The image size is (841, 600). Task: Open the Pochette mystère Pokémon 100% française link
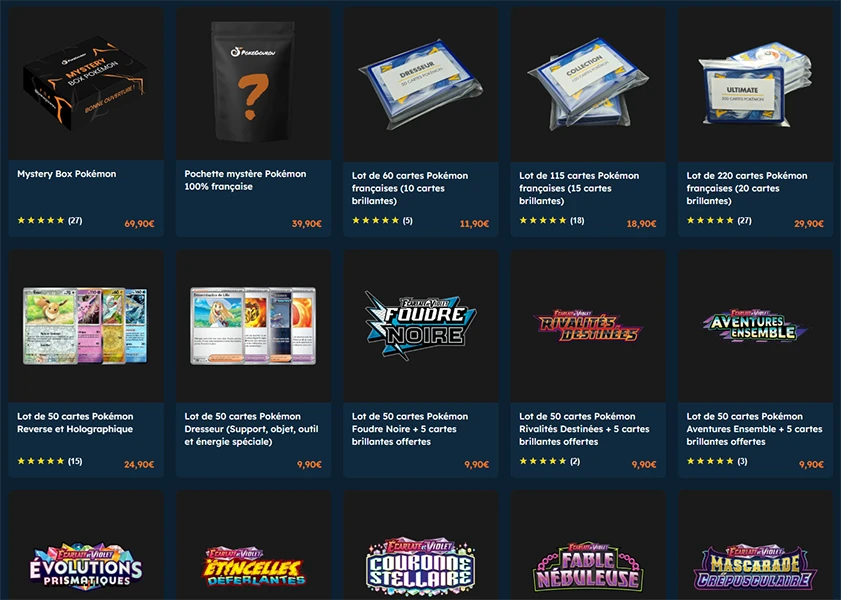pos(245,180)
